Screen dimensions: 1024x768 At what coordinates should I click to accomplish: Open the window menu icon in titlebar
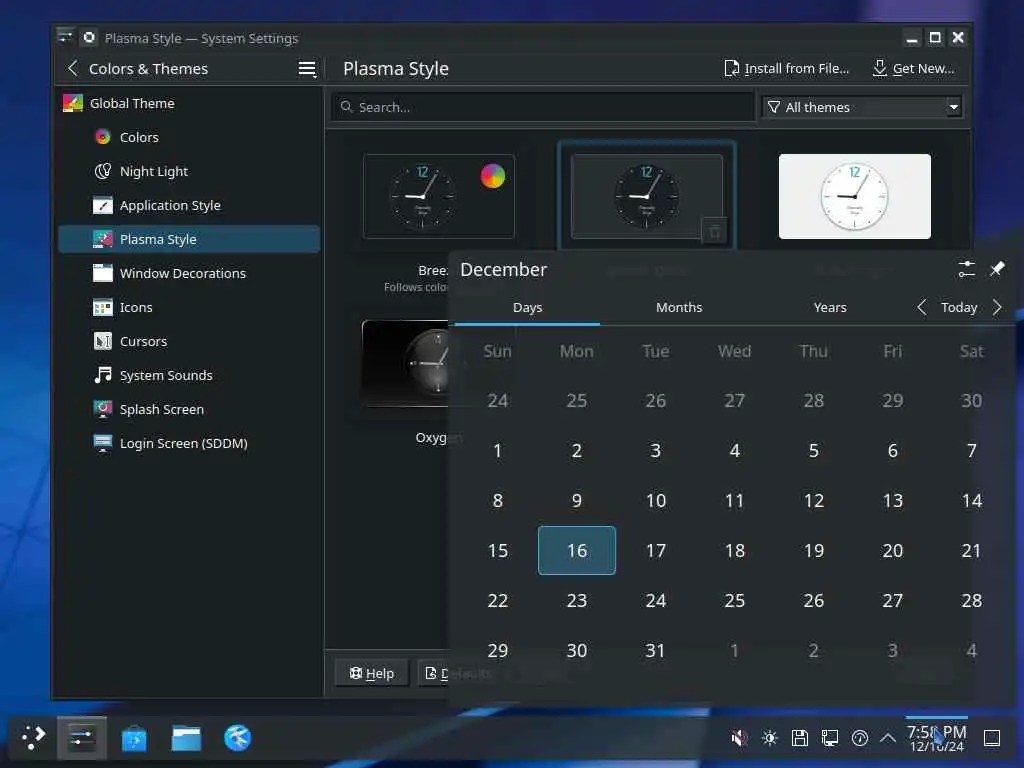[65, 37]
